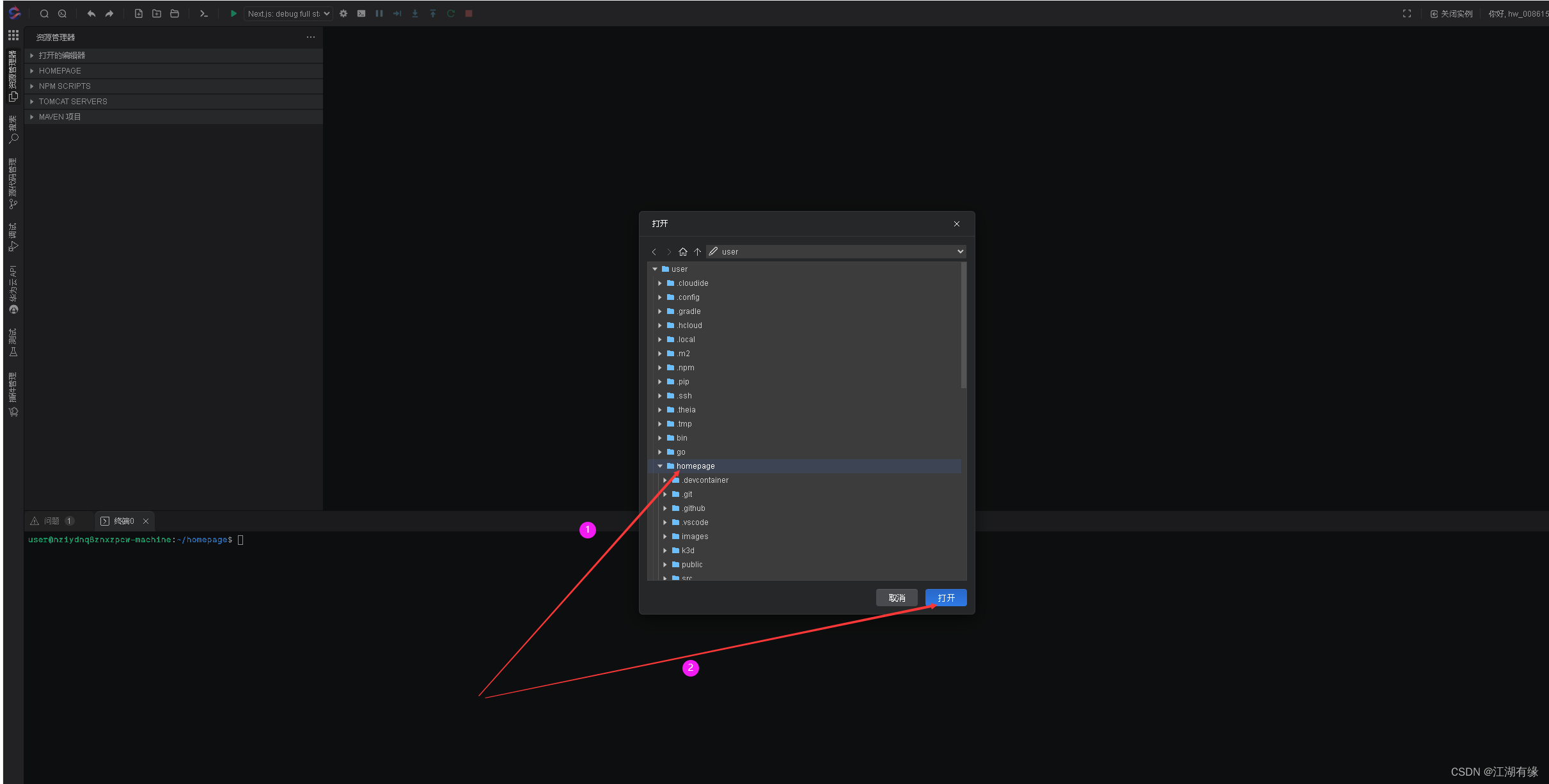Click the 取消 cancel button

pos(897,598)
